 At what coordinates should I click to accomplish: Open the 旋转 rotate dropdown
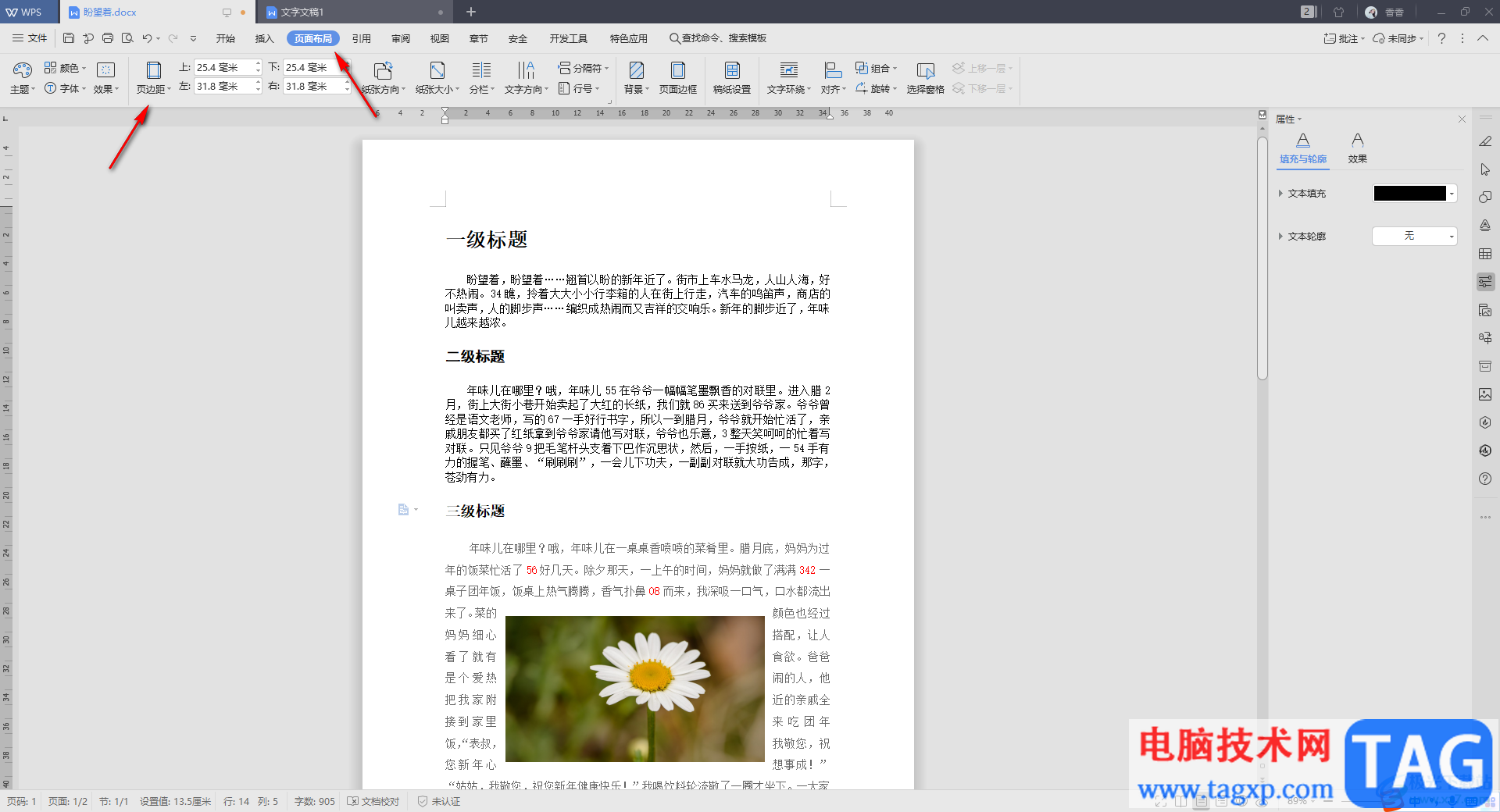click(876, 88)
